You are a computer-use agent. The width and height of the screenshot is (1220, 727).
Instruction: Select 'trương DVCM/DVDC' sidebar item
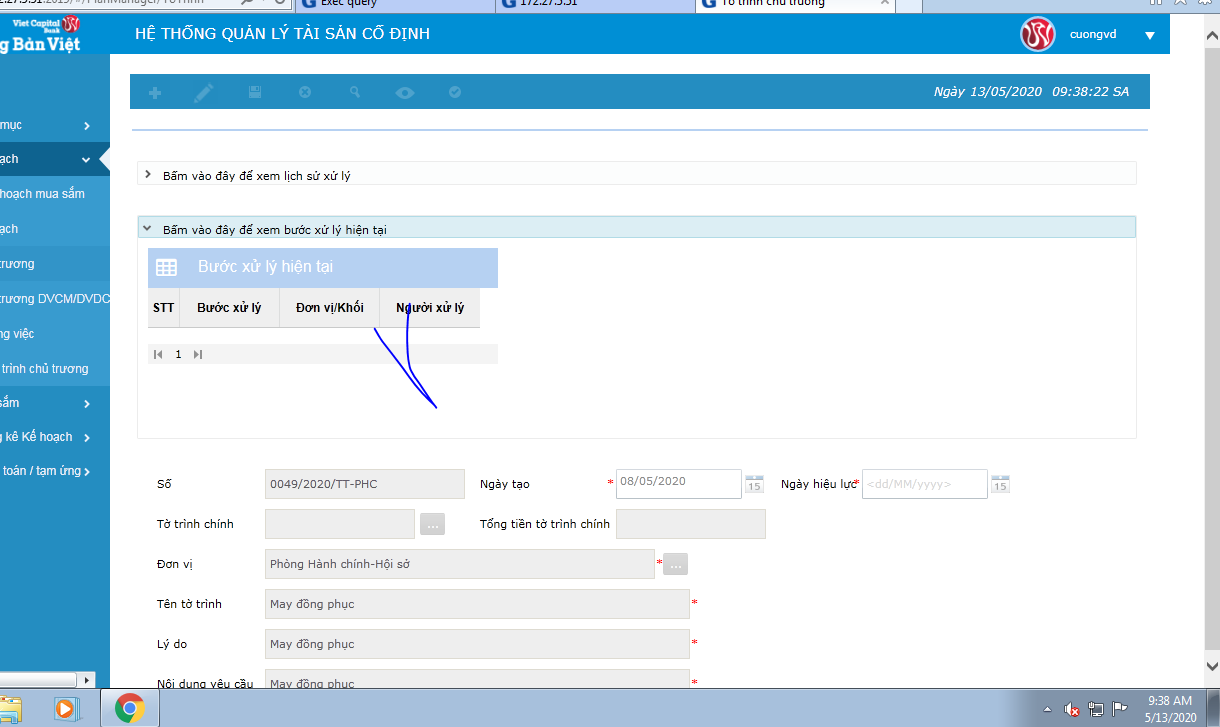coord(55,299)
